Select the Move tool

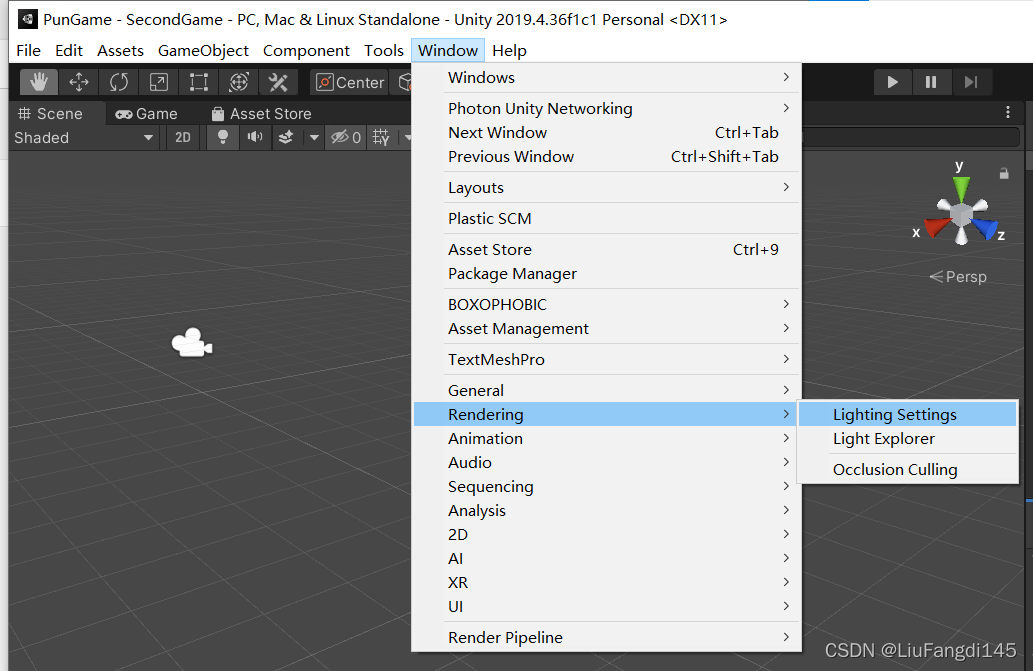tap(79, 82)
